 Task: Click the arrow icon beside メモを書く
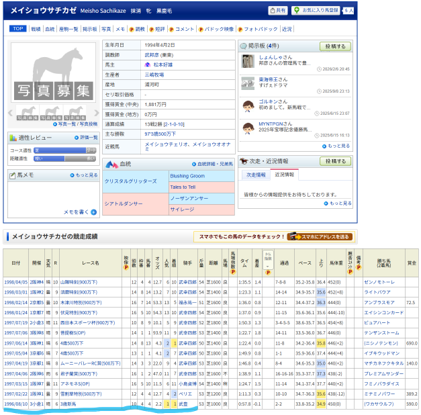coord(94,212)
